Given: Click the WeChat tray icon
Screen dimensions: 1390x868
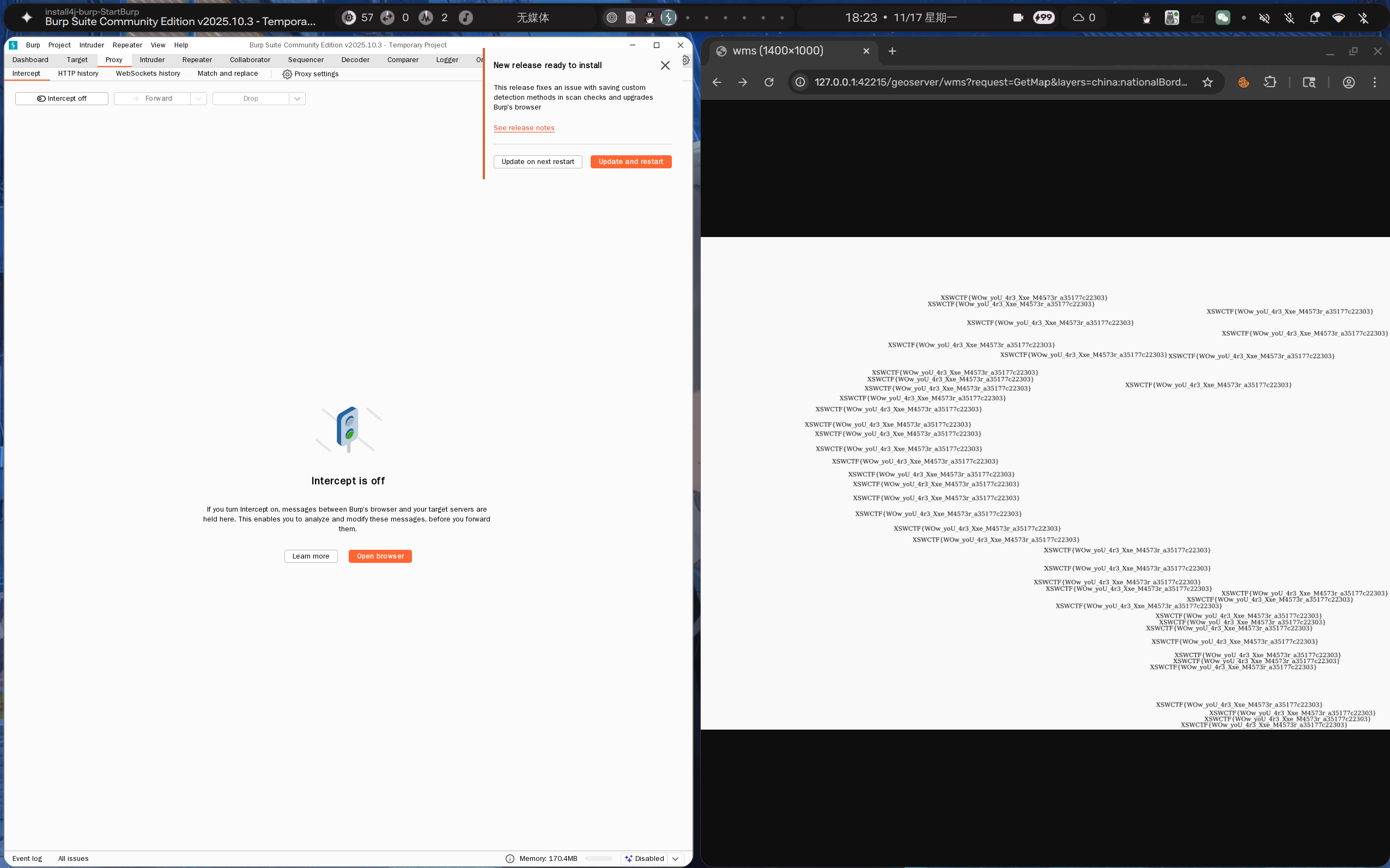Looking at the screenshot, I should [1222, 18].
